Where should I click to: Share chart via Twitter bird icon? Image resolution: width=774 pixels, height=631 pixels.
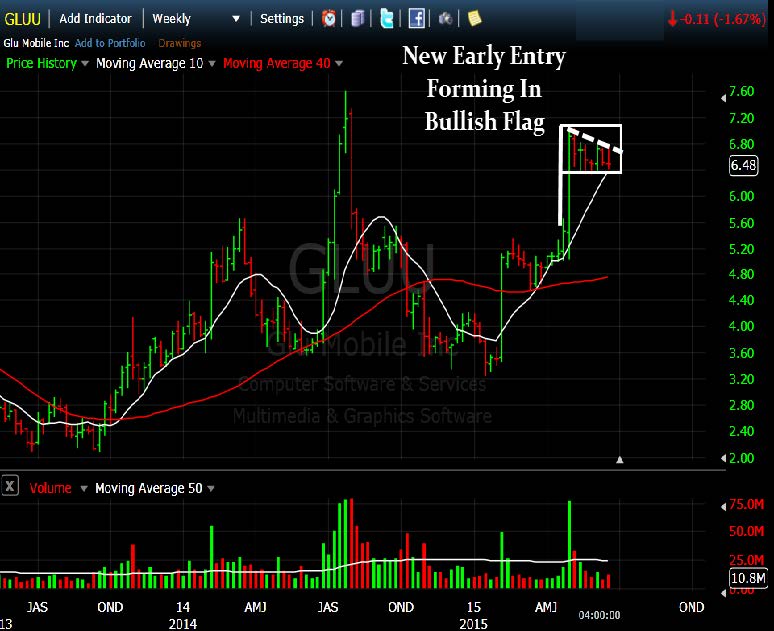(x=387, y=19)
